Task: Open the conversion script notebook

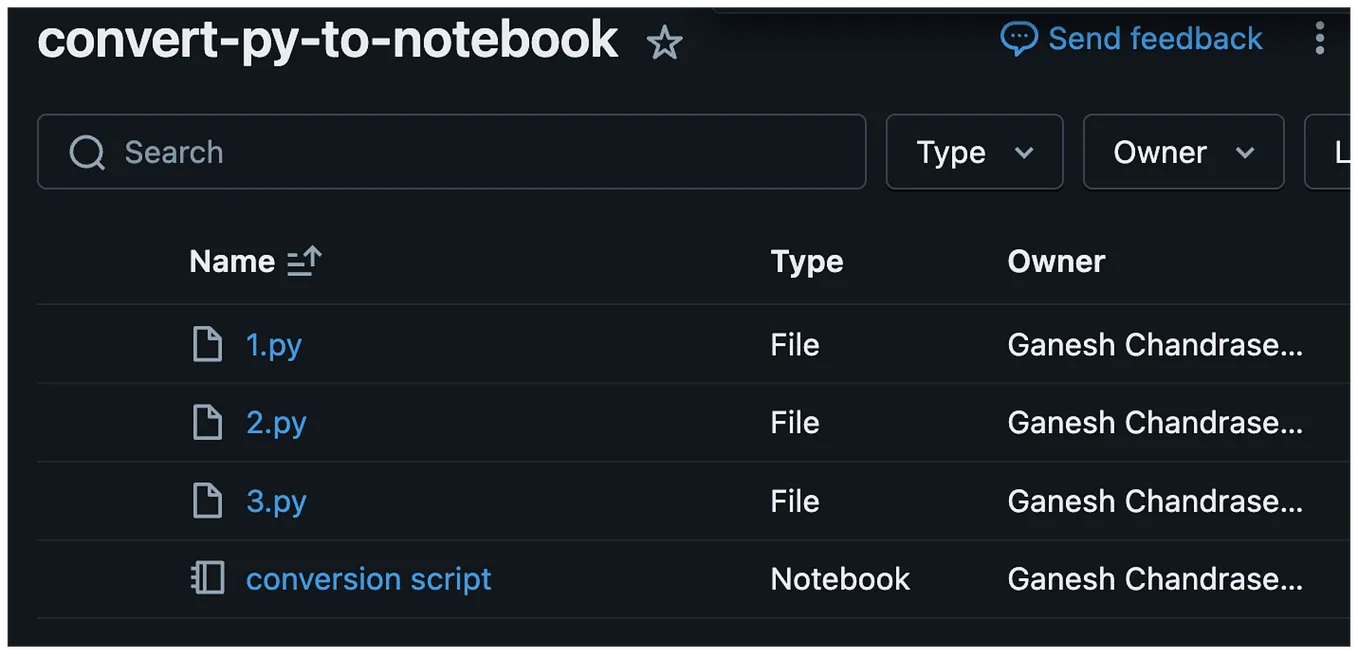Action: (368, 578)
